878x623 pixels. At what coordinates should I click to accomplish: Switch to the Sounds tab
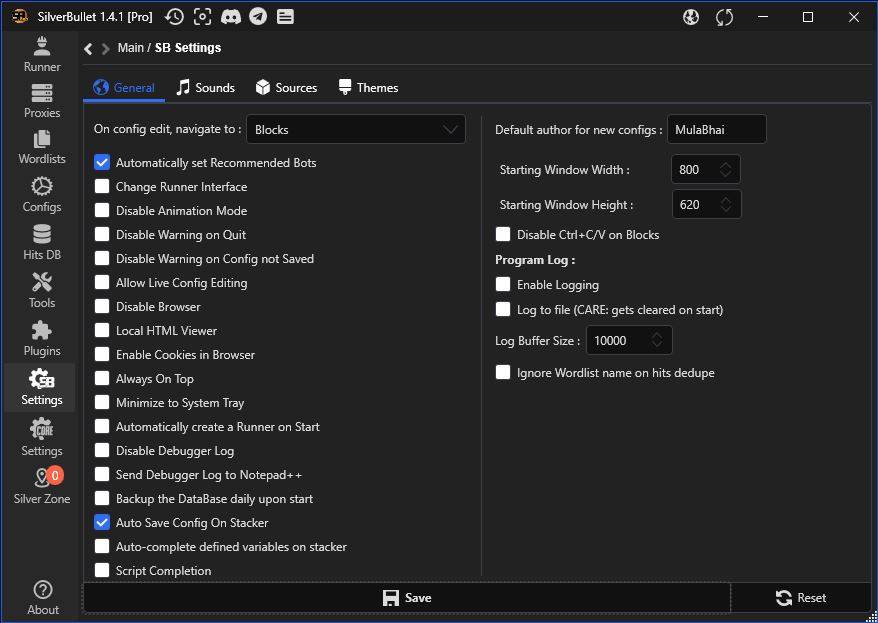tap(205, 88)
